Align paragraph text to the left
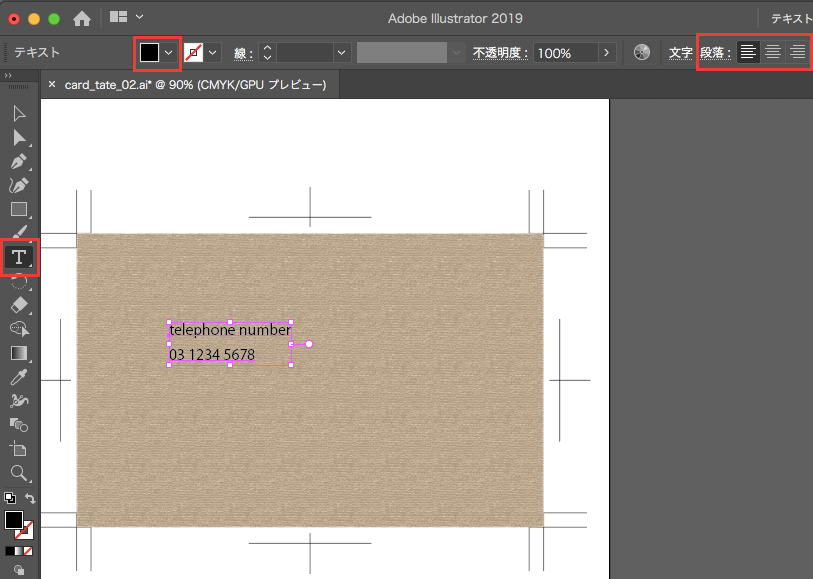Viewport: 813px width, 579px height. 748,52
